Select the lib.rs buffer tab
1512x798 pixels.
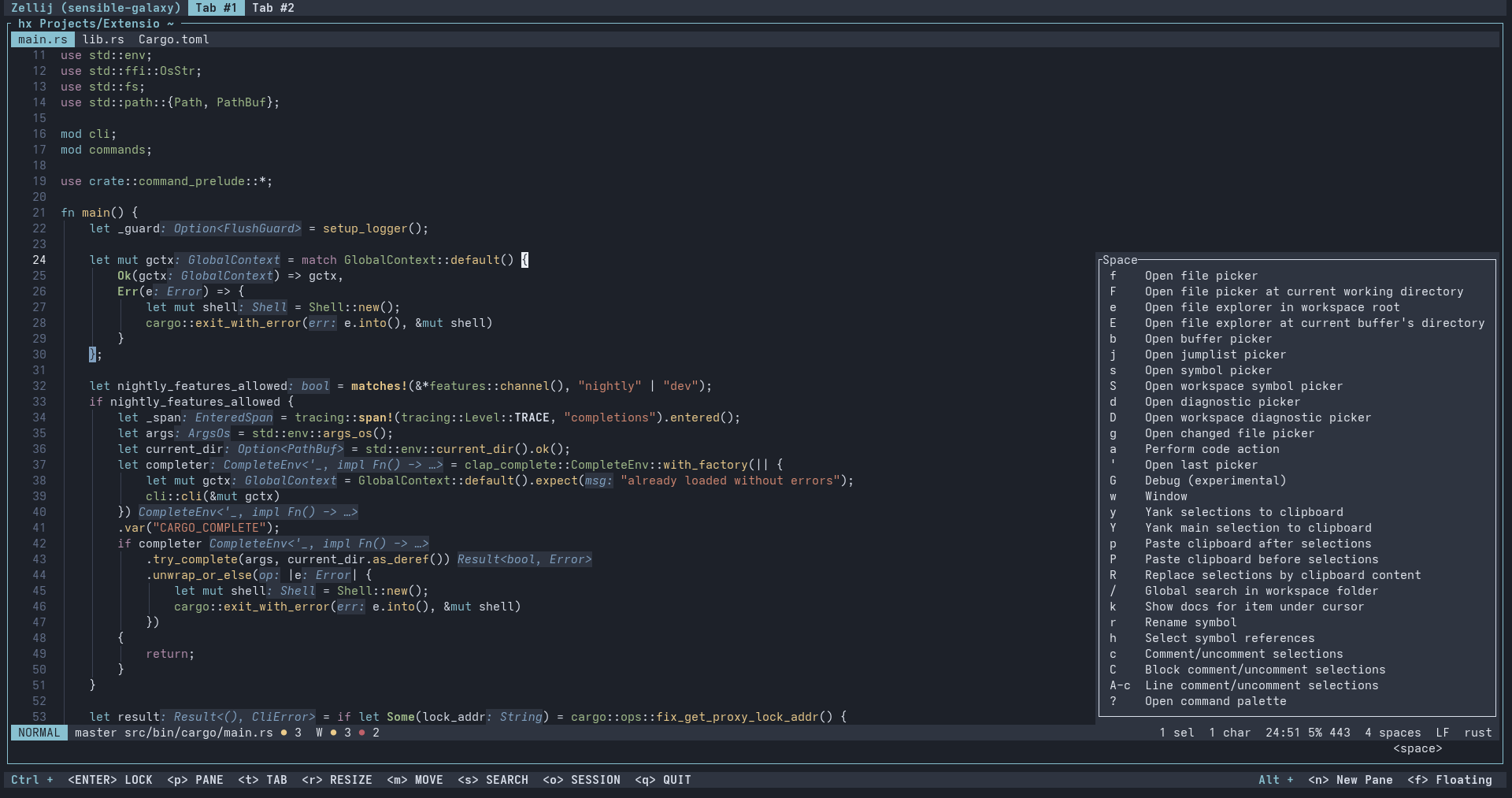(x=103, y=39)
